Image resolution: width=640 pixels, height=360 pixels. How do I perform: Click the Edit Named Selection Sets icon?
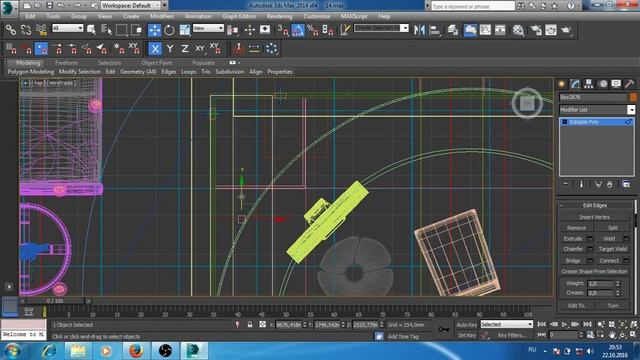pos(345,30)
